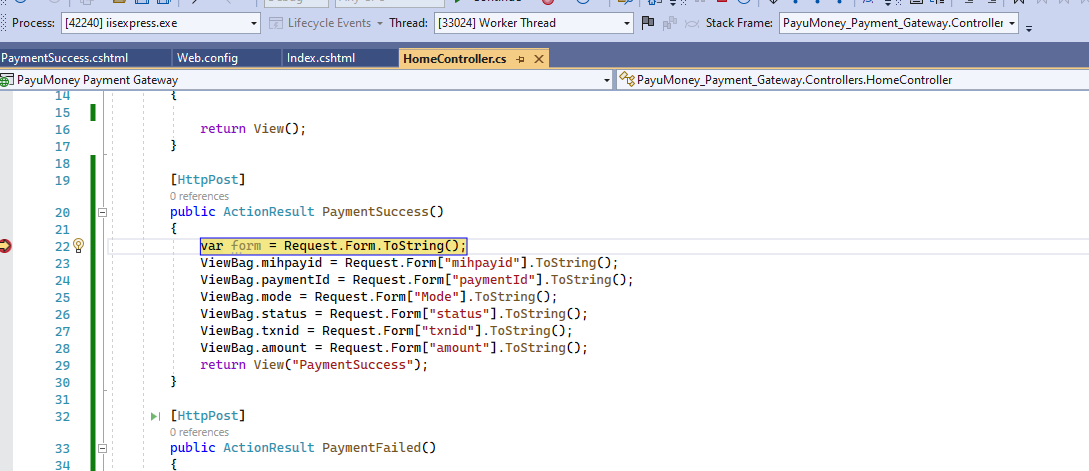Click the Process label's toolbar grip handle
This screenshot has width=1089, height=471.
pyautogui.click(x=4, y=23)
